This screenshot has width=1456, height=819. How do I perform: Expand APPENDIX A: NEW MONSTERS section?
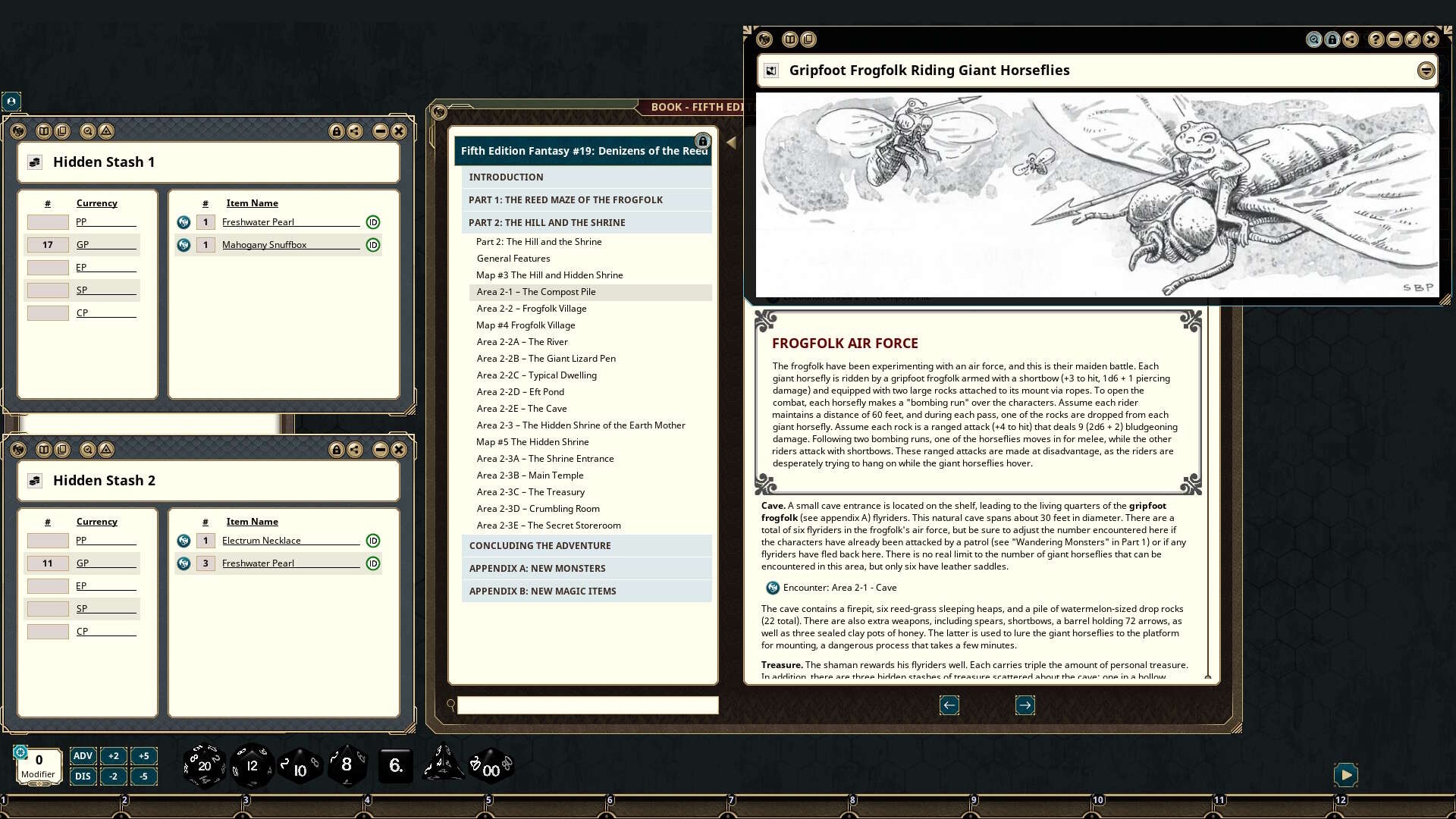(536, 568)
